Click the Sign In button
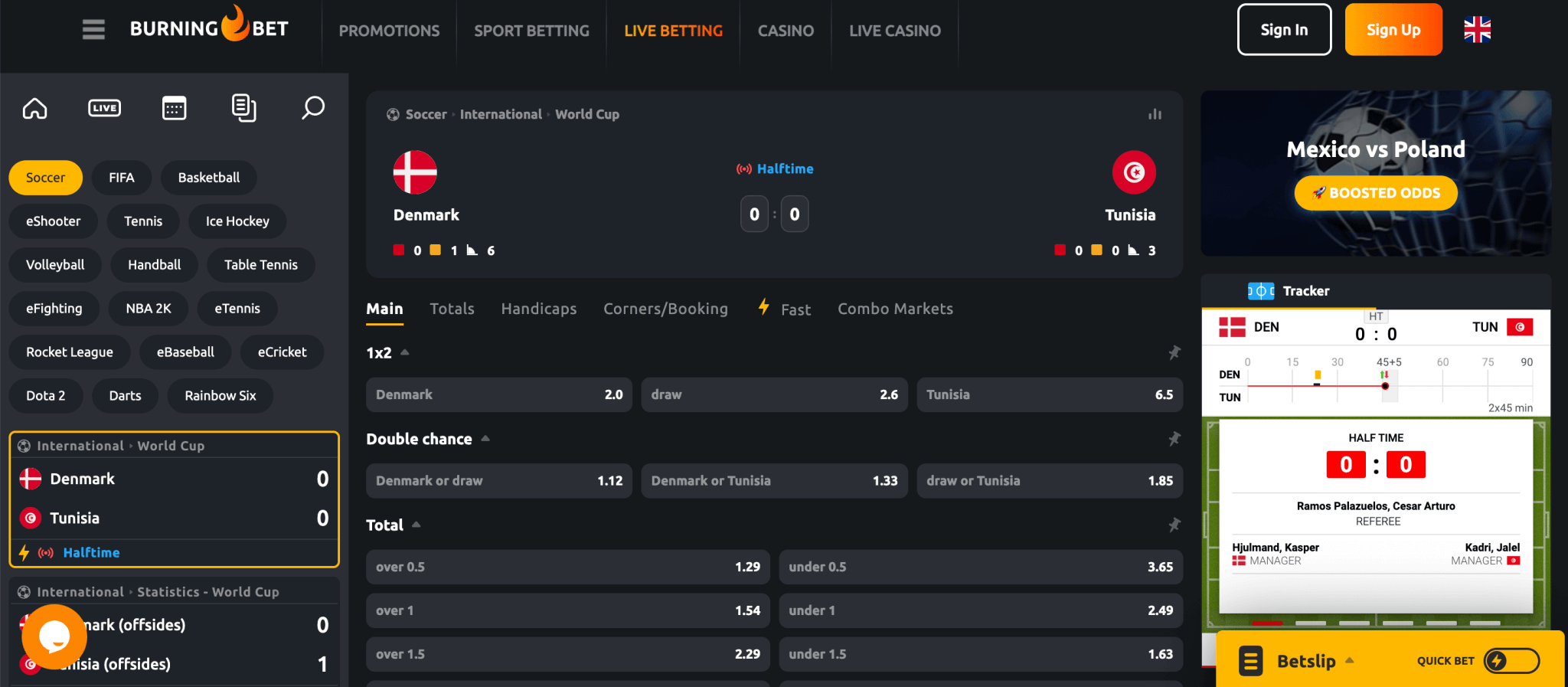 click(x=1284, y=30)
